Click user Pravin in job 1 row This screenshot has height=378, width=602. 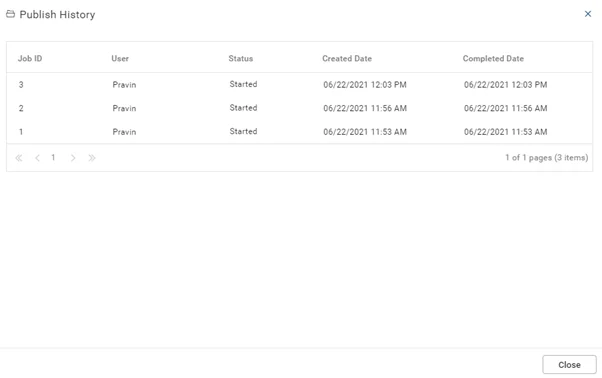(x=124, y=132)
